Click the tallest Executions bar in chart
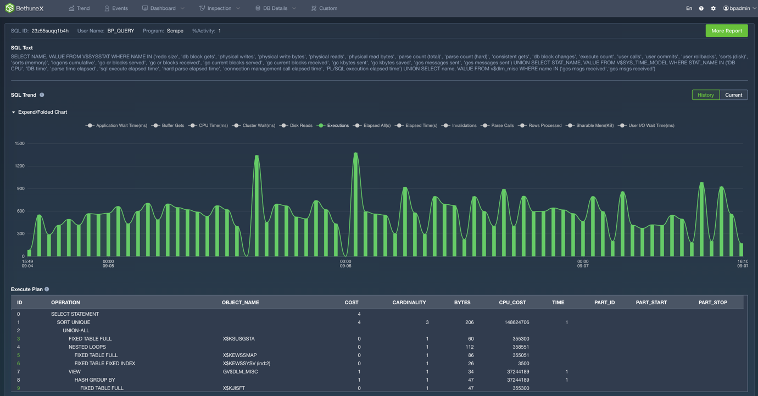The image size is (758, 396). tap(356, 205)
